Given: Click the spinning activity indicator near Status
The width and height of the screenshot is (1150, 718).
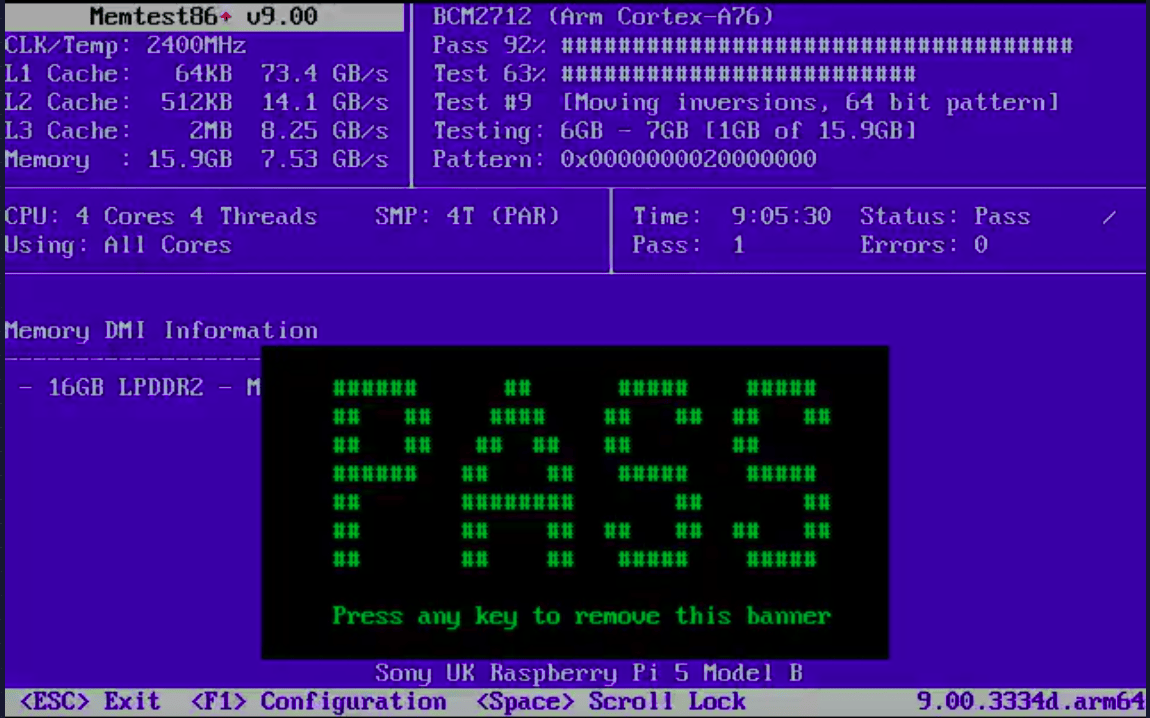Looking at the screenshot, I should click(1109, 217).
